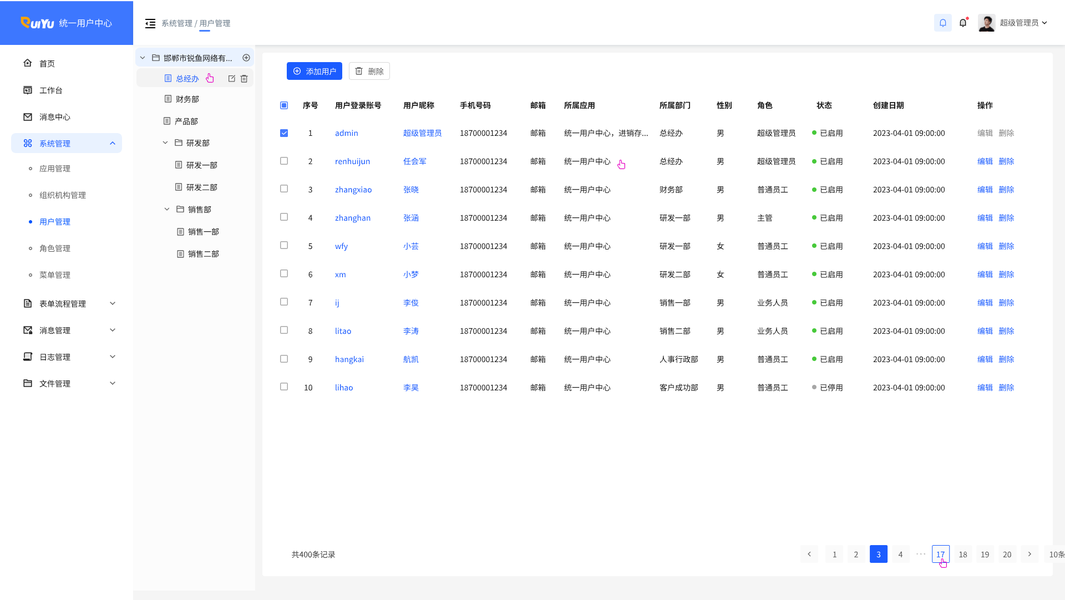Click the RuiYu logo
Screen dimensions: 1065x600
tap(37, 23)
